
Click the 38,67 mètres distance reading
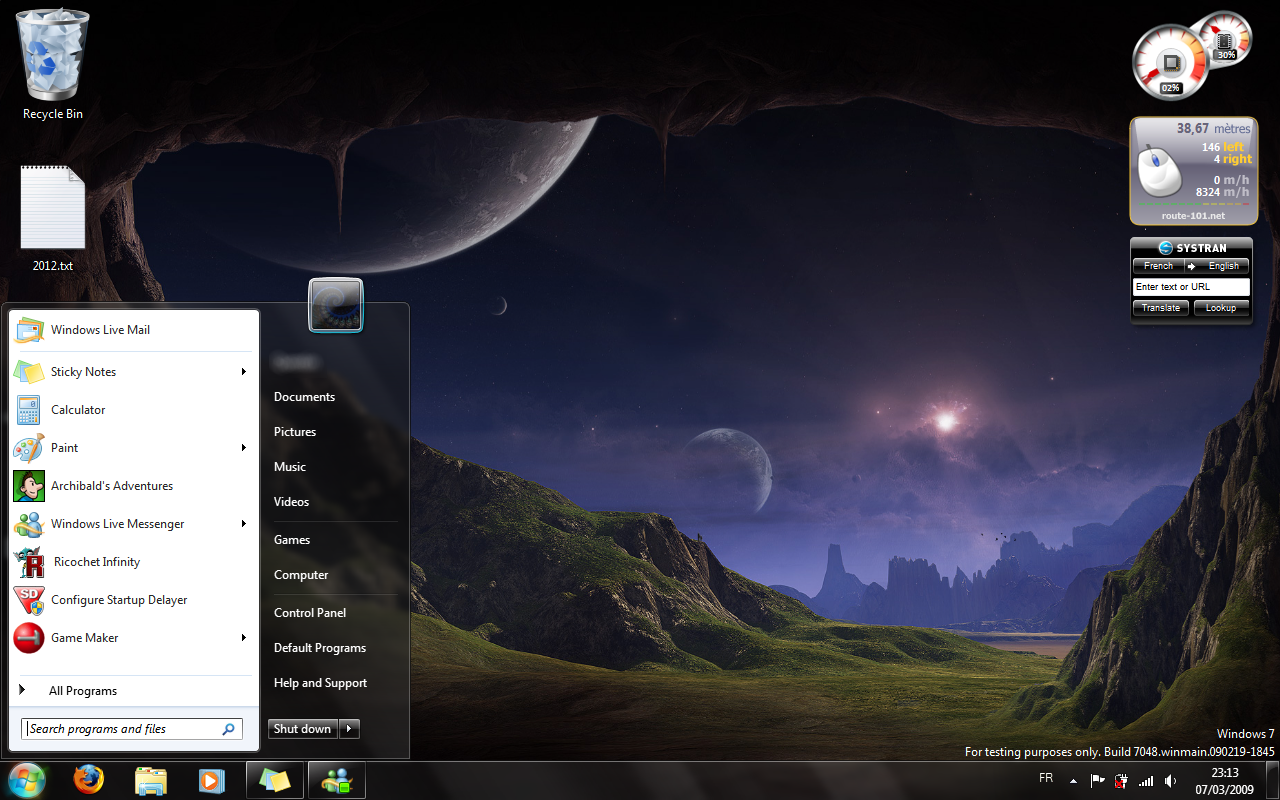pos(1213,129)
